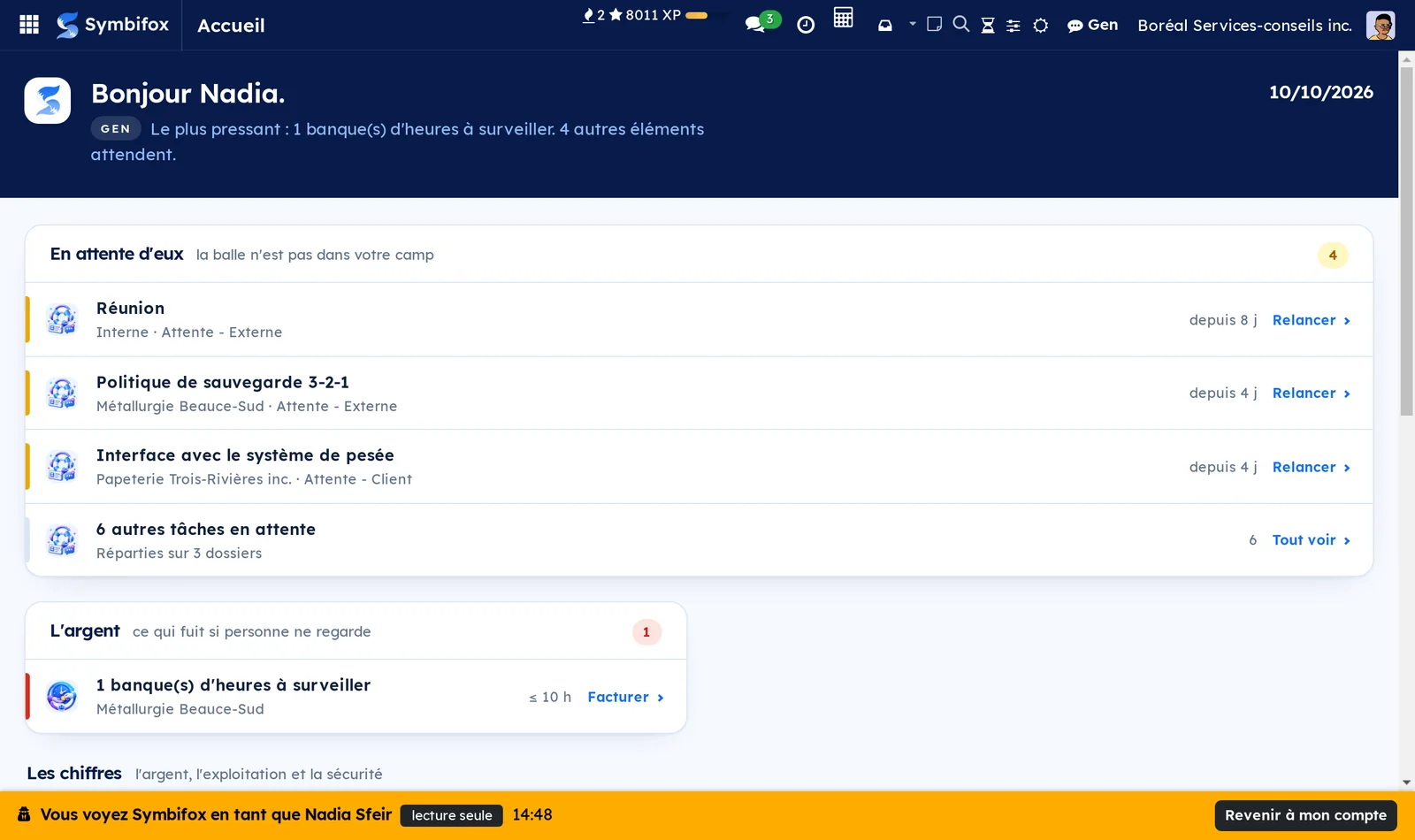Click the vertical scrollbar thumb

(1406, 241)
